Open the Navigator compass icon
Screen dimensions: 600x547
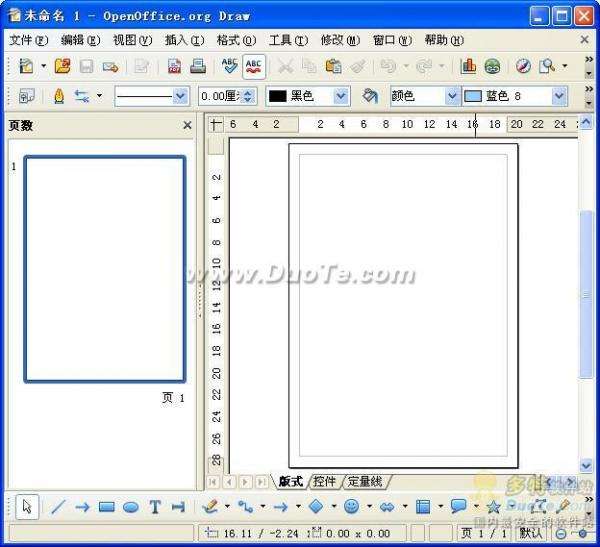523,66
